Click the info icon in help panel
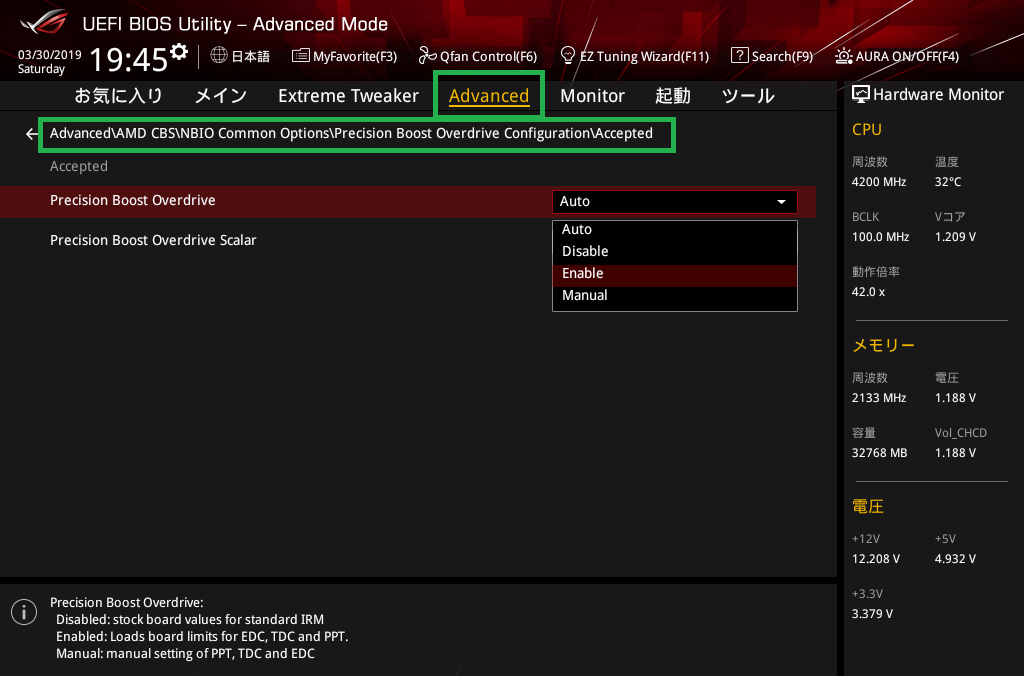Viewport: 1024px width, 676px height. (x=24, y=612)
